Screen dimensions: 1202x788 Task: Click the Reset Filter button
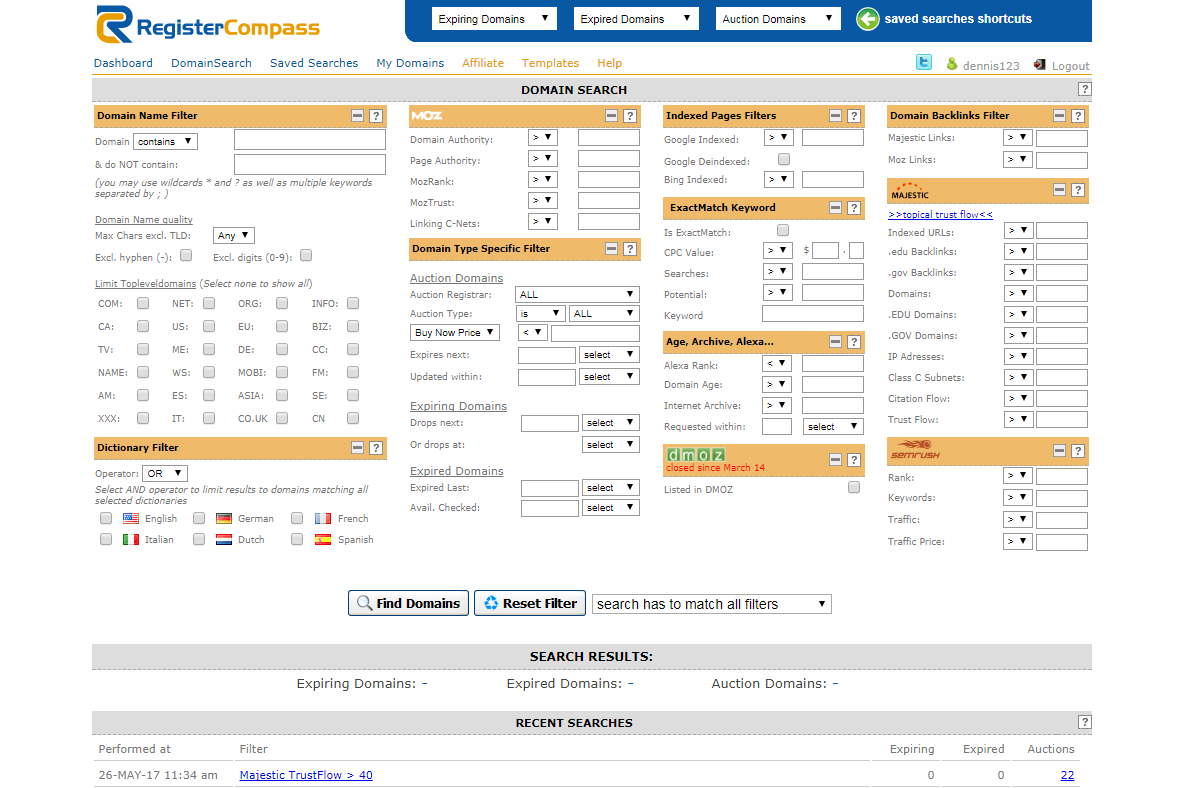tap(530, 603)
